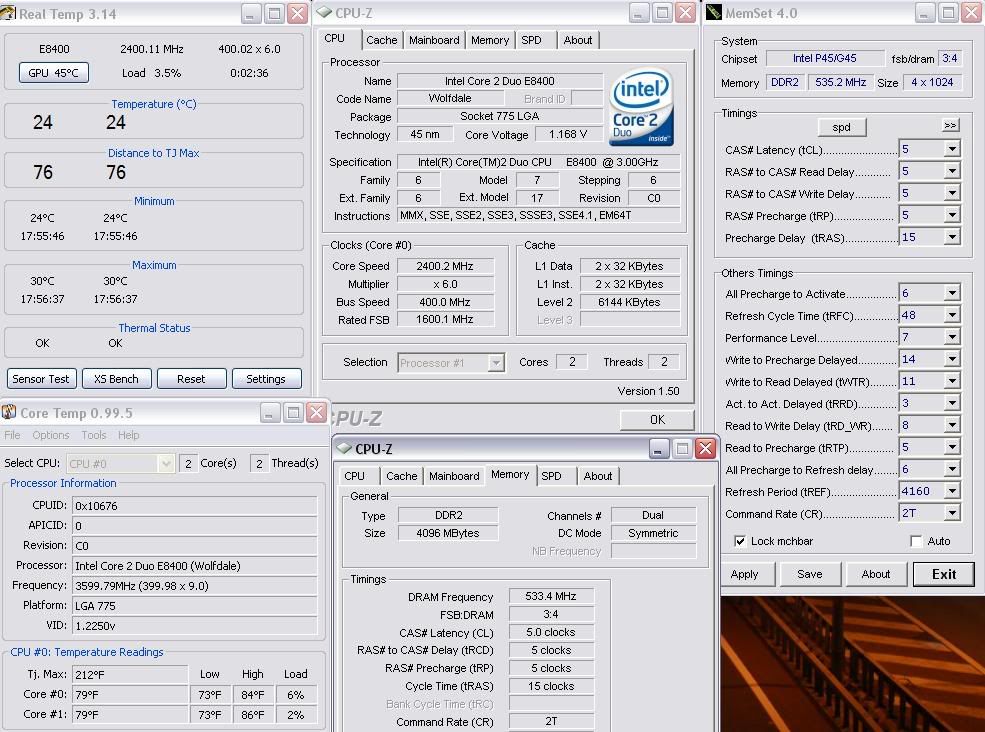This screenshot has width=985, height=732.
Task: Open the Performance Level dropdown
Action: [x=952, y=337]
